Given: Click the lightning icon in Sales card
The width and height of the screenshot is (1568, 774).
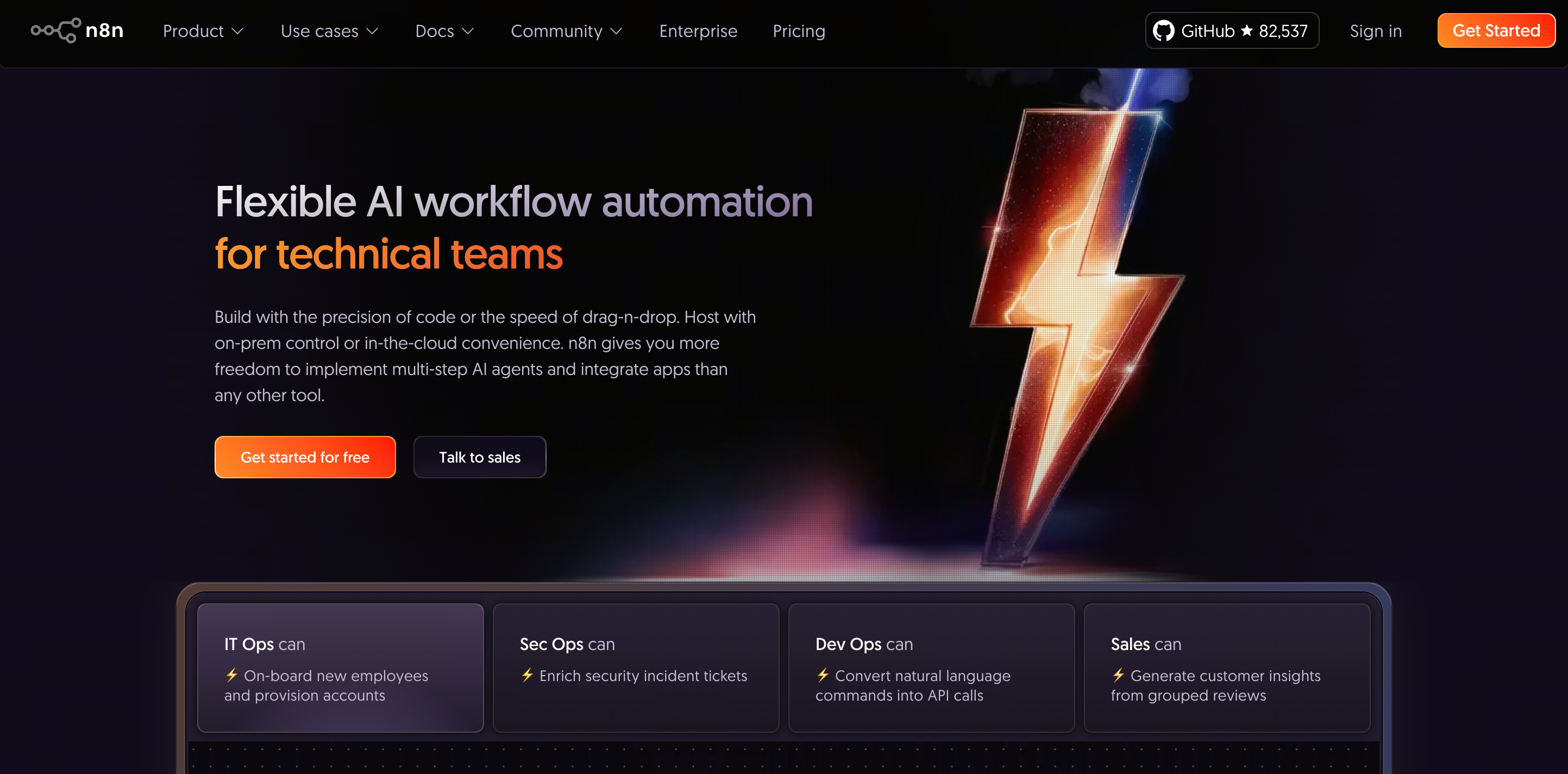Looking at the screenshot, I should 1118,675.
